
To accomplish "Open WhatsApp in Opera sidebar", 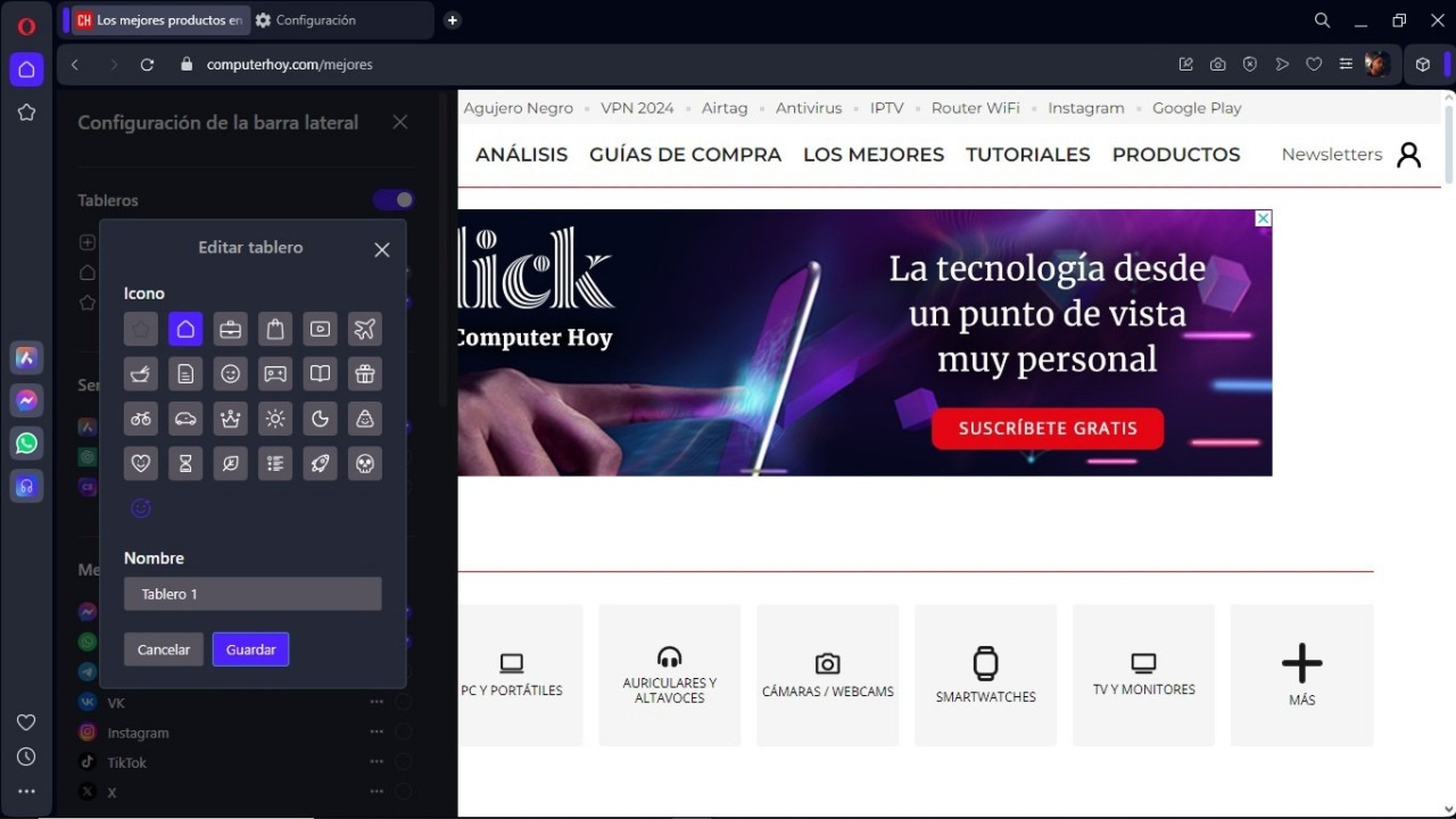I will (26, 443).
